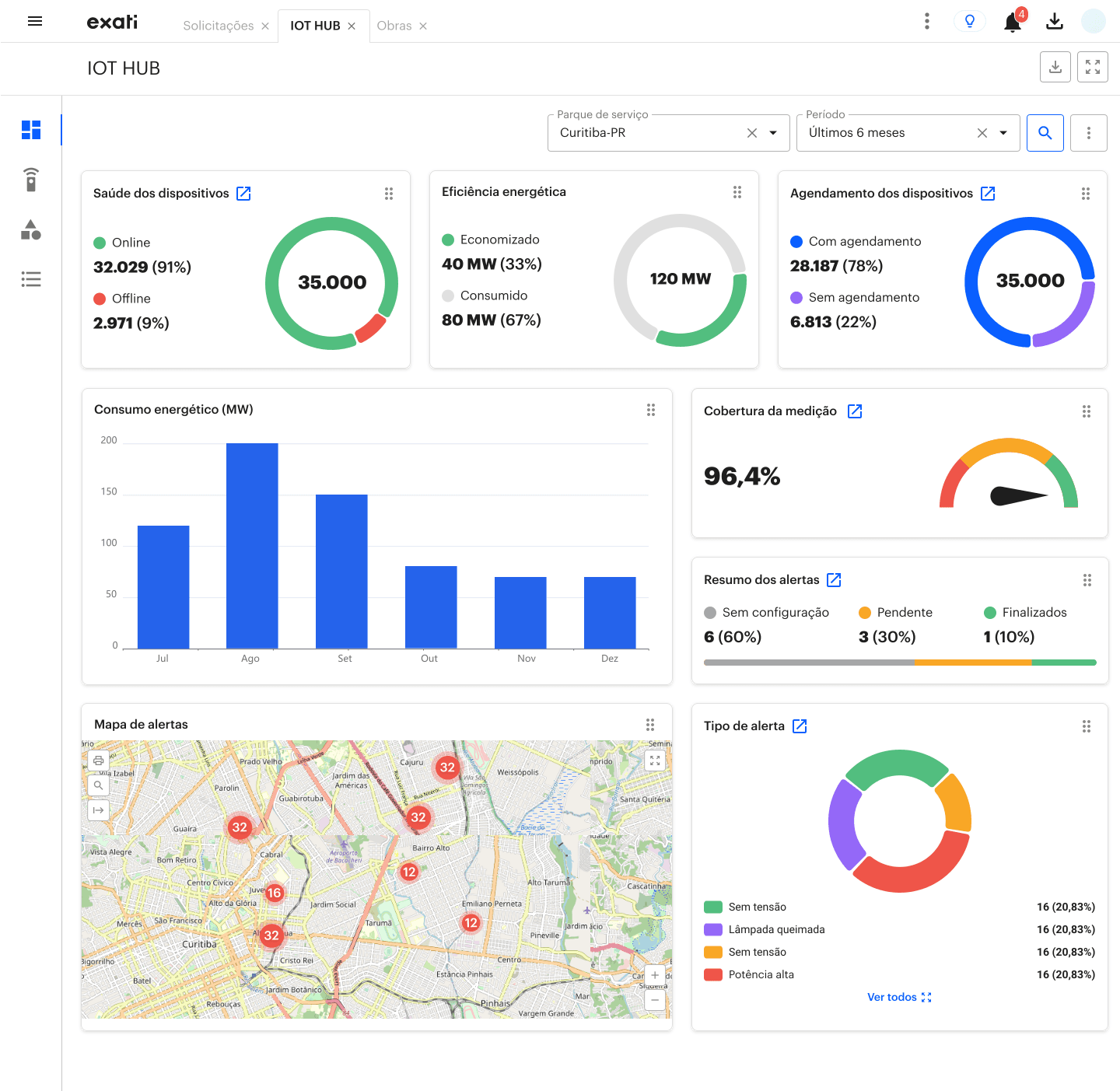Viewport: 1120px width, 1091px height.
Task: Click the red Potência alta legend swatch
Action: point(713,974)
